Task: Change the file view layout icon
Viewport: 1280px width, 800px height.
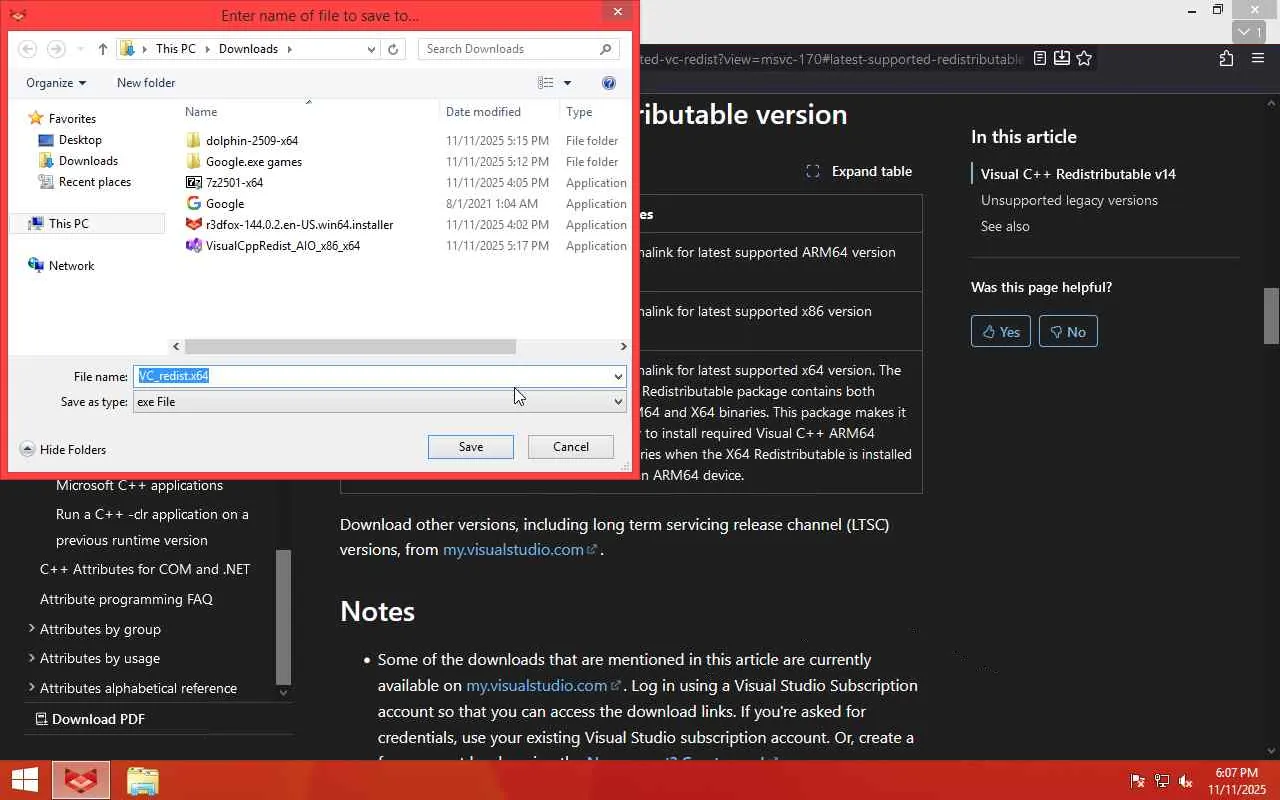Action: [x=546, y=83]
